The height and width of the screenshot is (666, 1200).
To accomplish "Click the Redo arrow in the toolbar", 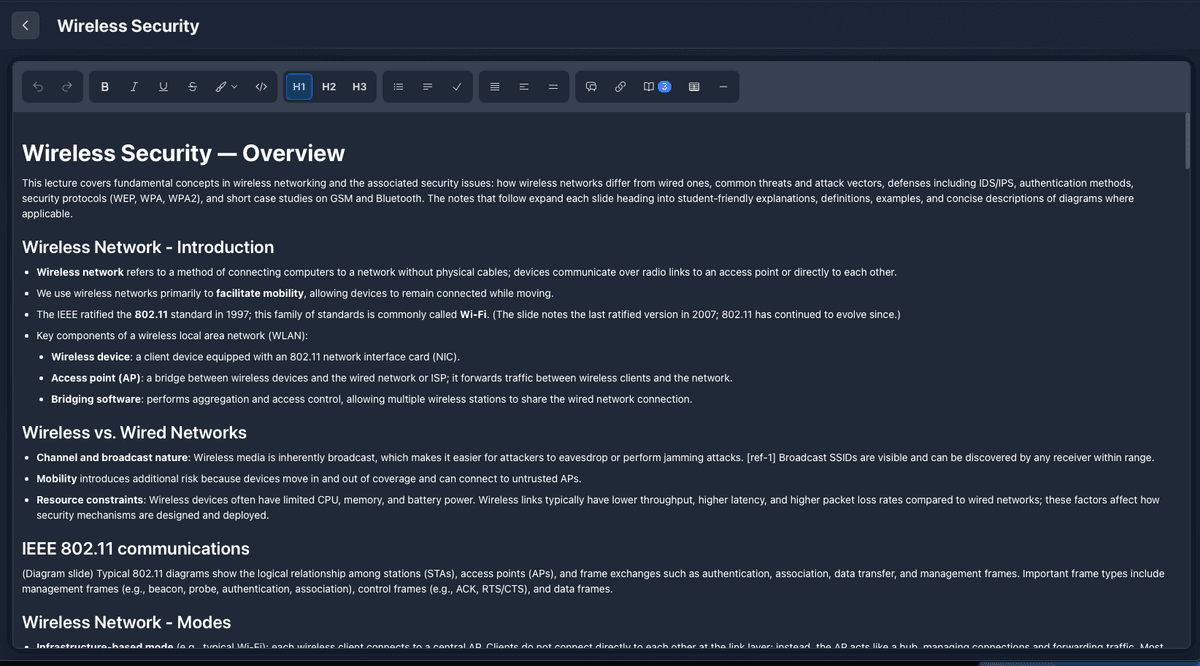I will coord(68,86).
